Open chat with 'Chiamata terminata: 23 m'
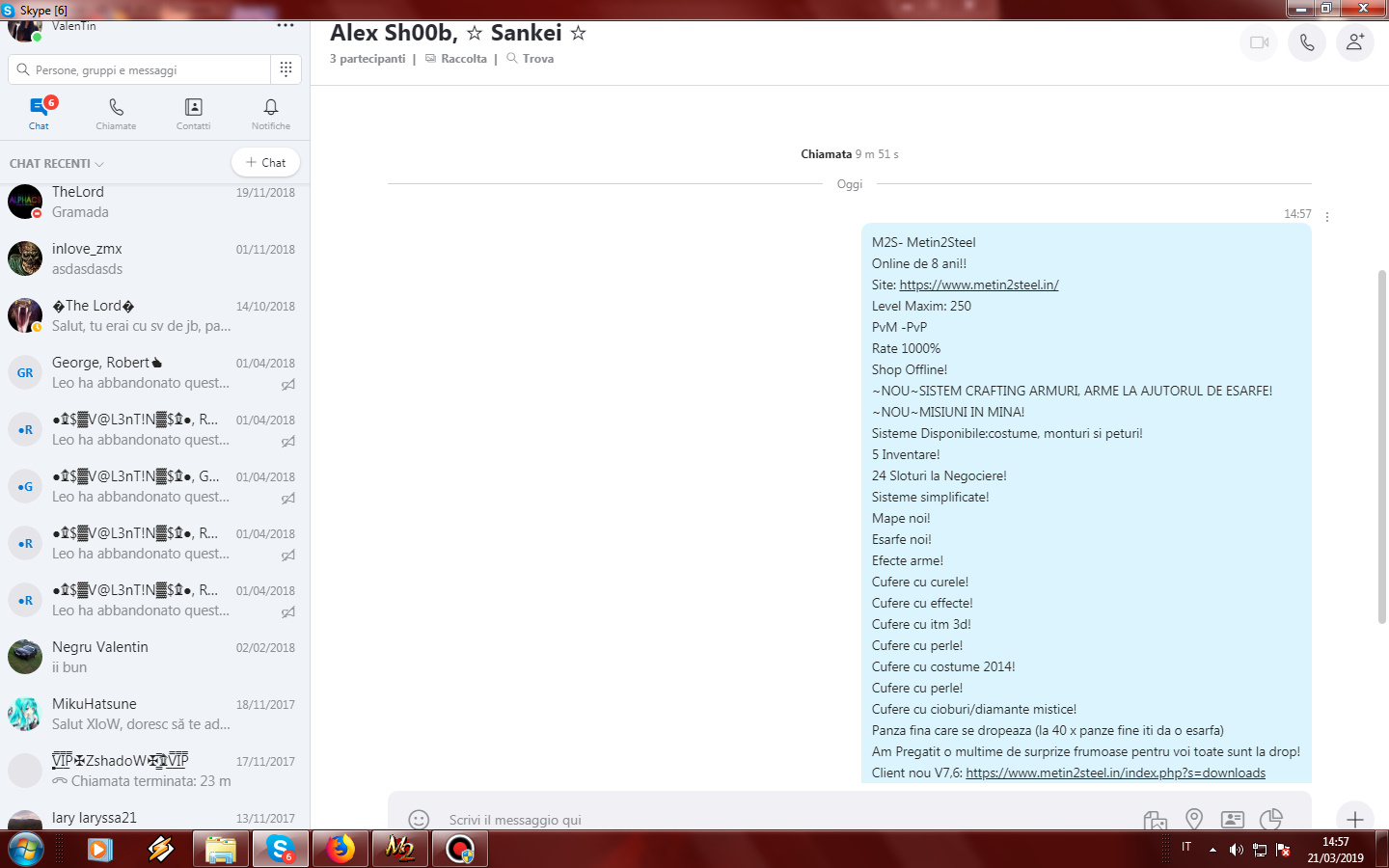Viewport: 1389px width, 868px height. [x=154, y=771]
